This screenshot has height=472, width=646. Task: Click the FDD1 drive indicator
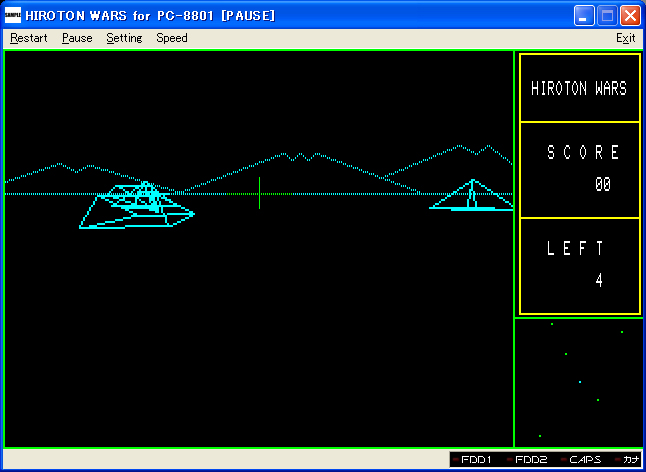473,460
